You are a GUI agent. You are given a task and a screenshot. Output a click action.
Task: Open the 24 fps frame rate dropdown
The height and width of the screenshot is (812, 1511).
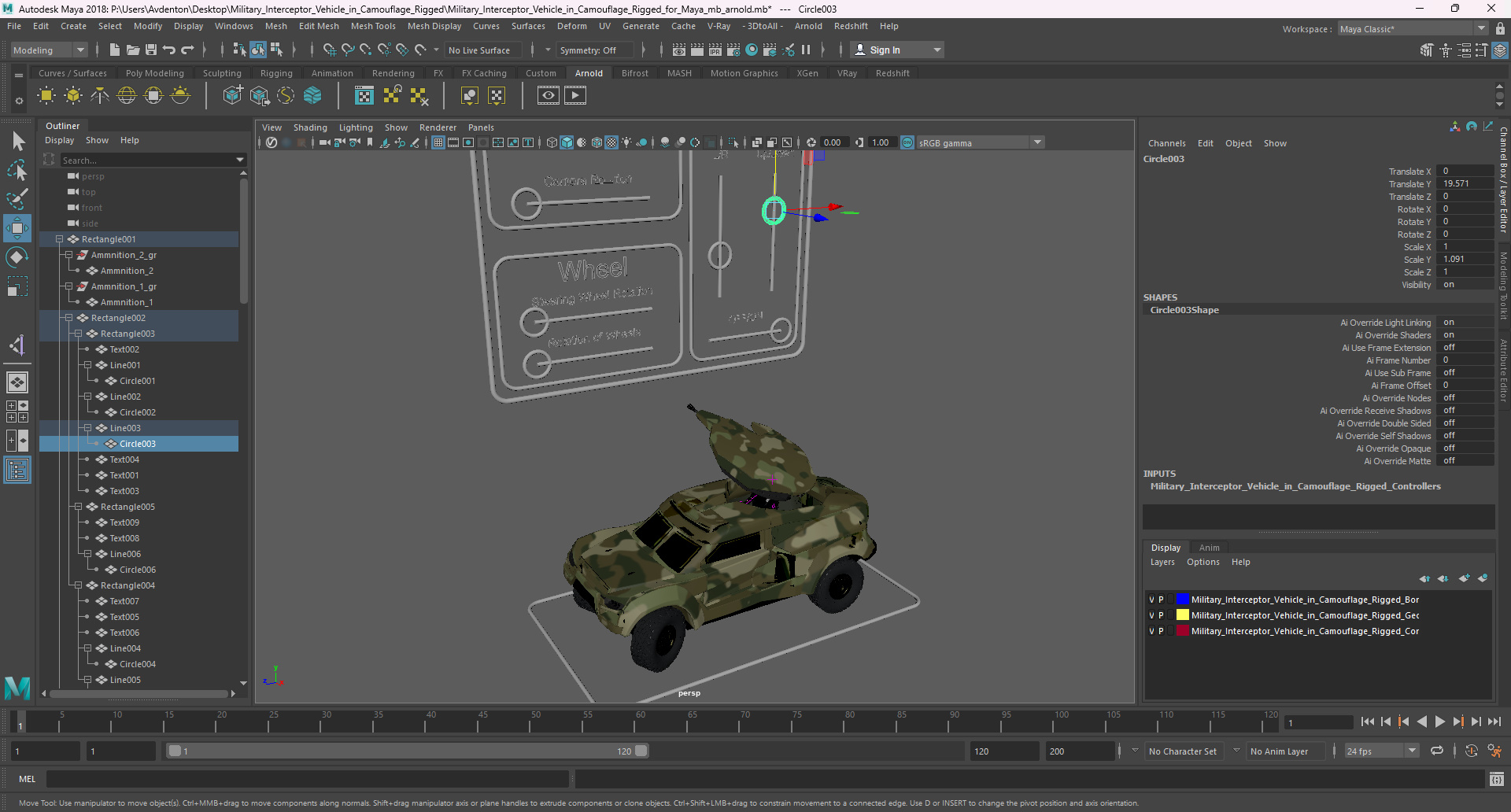[x=1381, y=751]
